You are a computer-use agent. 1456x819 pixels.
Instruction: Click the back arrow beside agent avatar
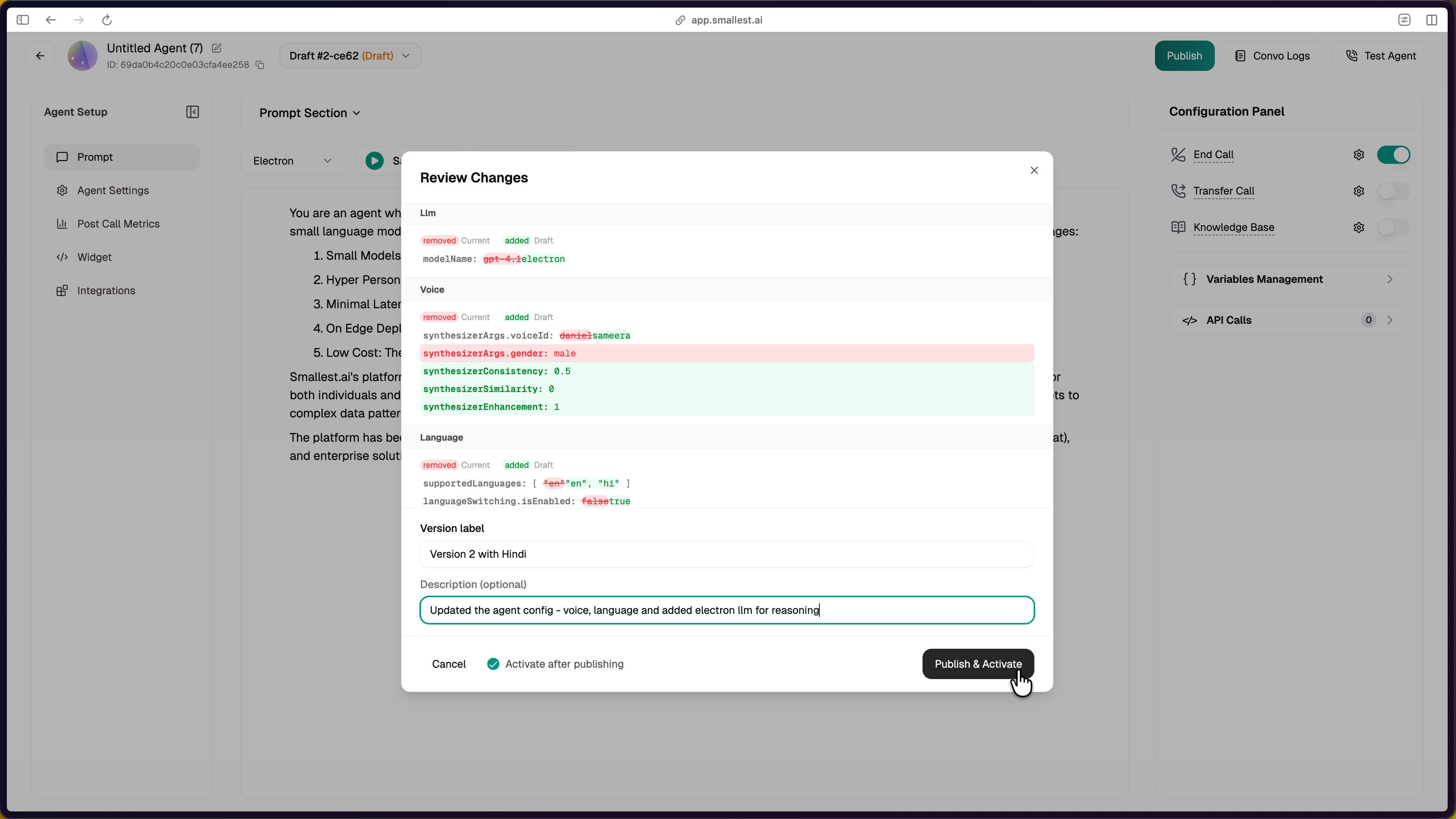point(40,56)
